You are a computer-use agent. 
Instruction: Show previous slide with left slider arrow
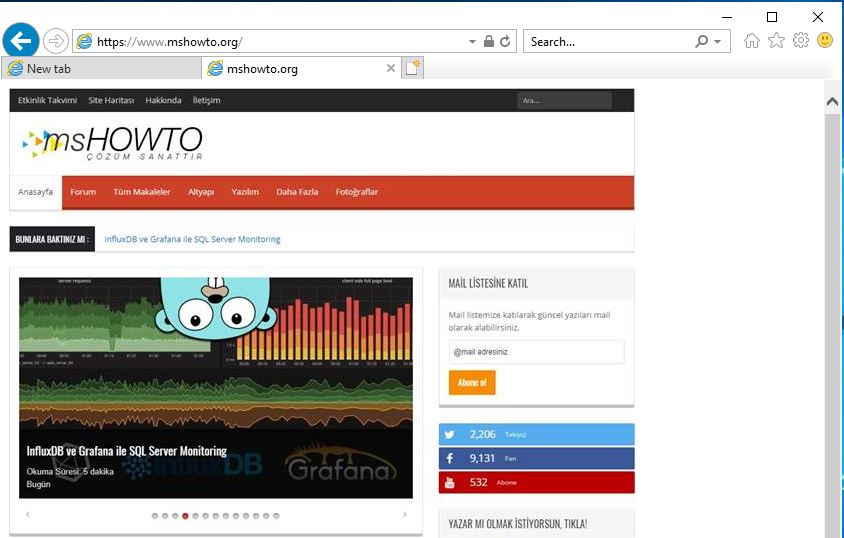pyautogui.click(x=27, y=514)
